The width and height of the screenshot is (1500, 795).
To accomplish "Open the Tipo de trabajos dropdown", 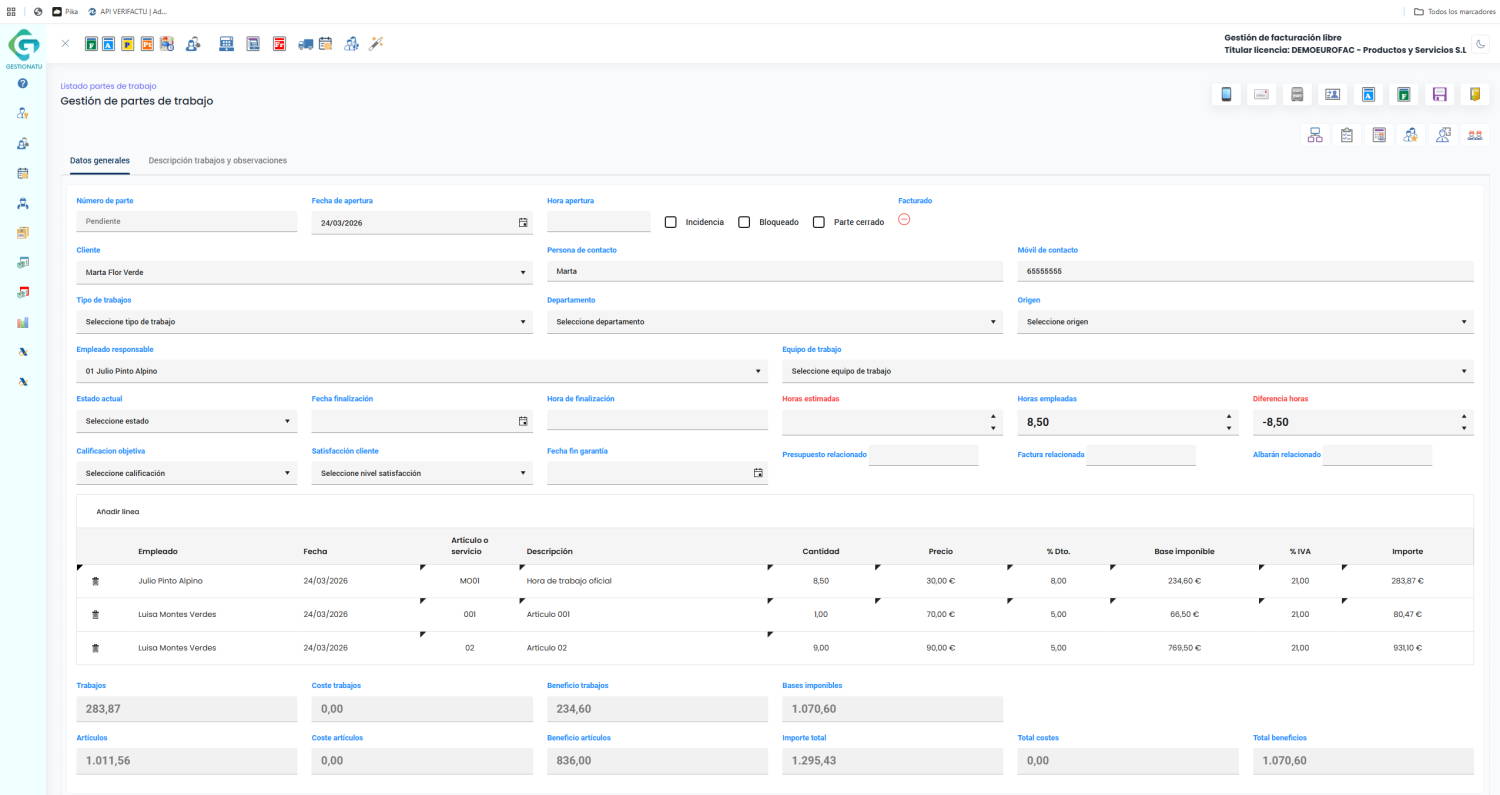I will click(x=304, y=322).
